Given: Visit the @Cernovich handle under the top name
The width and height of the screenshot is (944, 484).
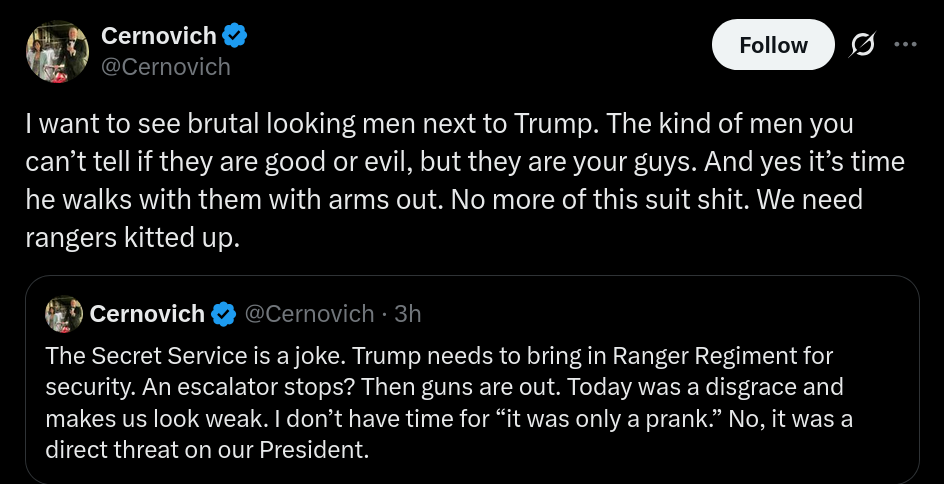Looking at the screenshot, I should pos(166,67).
